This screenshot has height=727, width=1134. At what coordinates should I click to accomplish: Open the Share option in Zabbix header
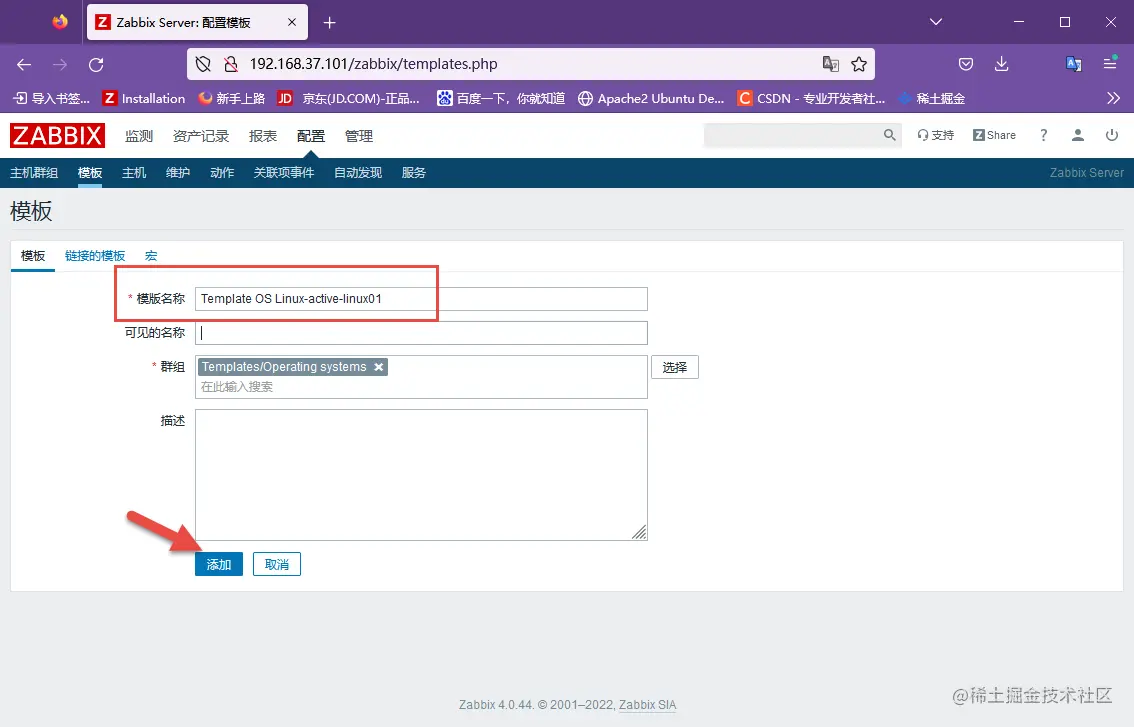click(x=994, y=134)
